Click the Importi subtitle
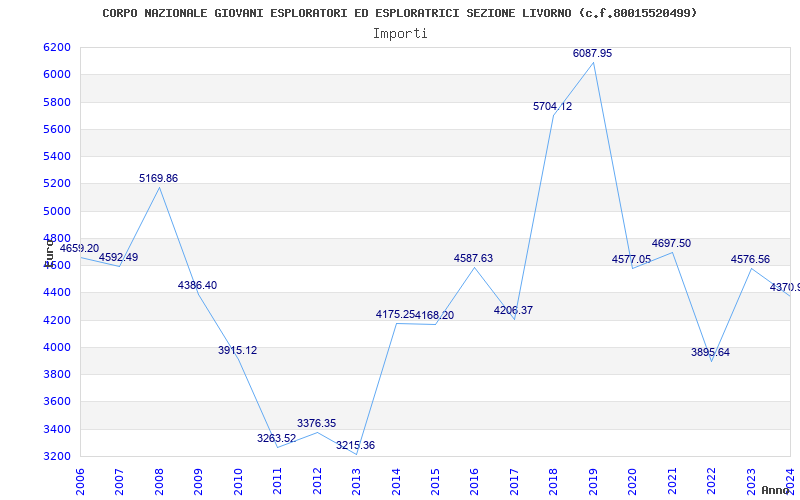The image size is (800, 500). tap(400, 34)
